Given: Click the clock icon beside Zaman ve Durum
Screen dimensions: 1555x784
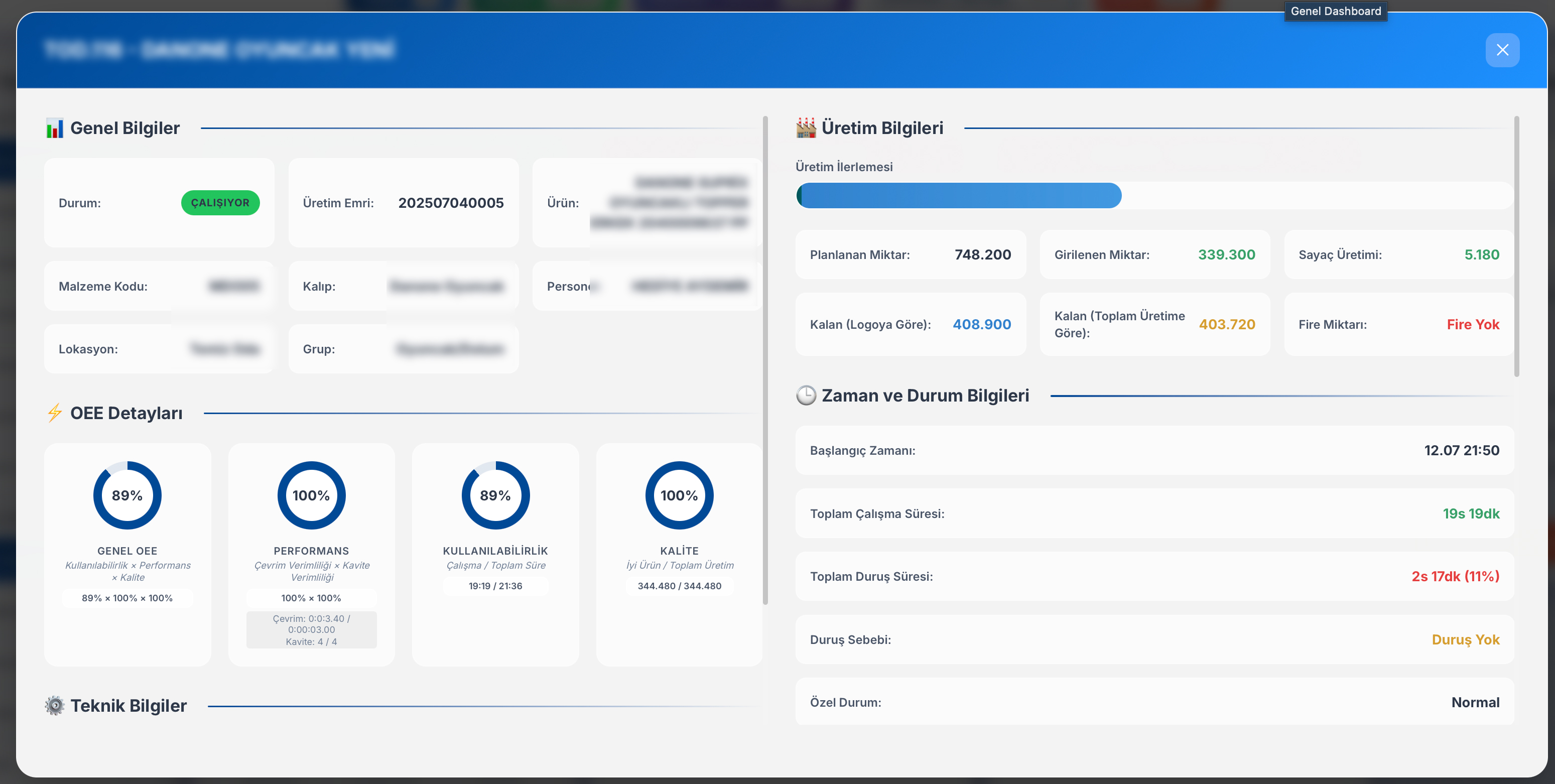Looking at the screenshot, I should pyautogui.click(x=806, y=396).
